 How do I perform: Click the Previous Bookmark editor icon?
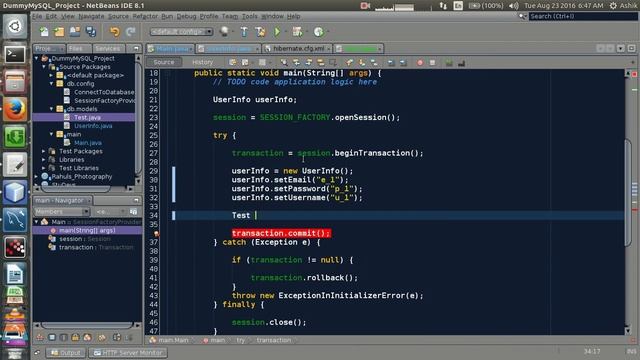point(349,62)
